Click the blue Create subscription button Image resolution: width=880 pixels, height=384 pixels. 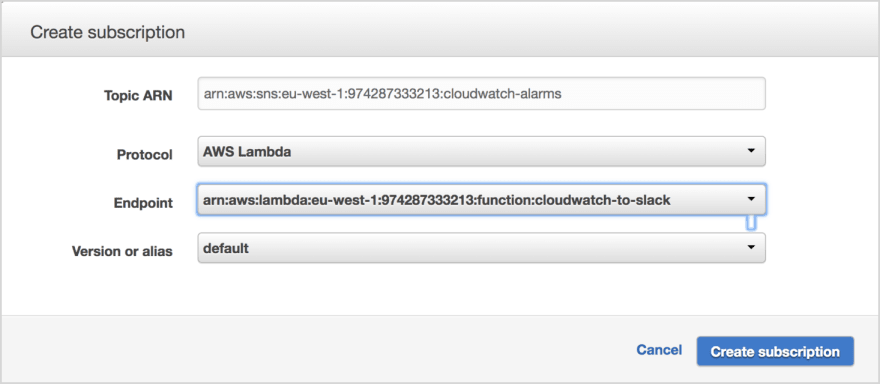(775, 351)
